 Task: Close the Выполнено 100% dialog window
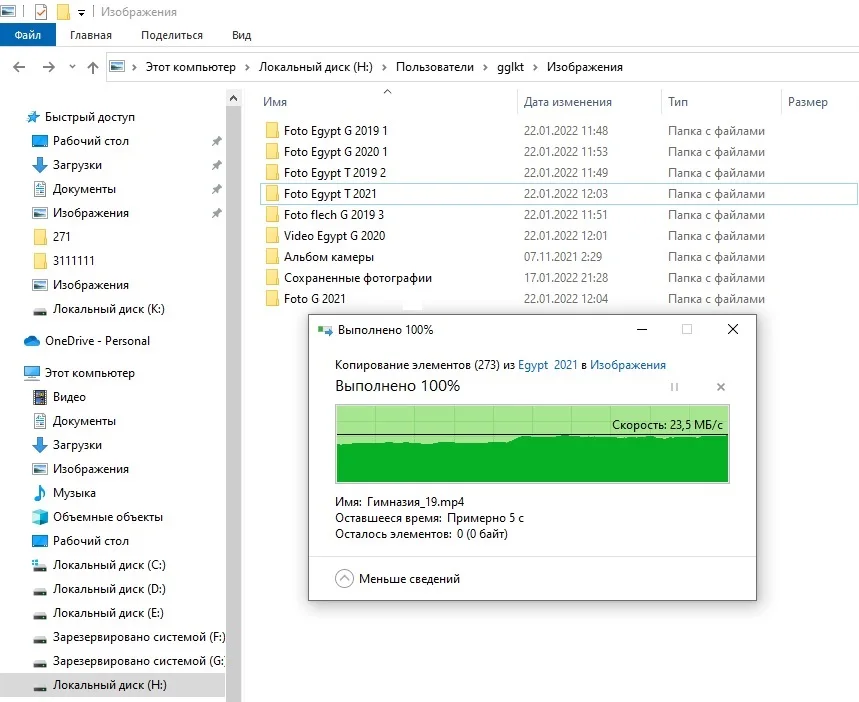[732, 329]
